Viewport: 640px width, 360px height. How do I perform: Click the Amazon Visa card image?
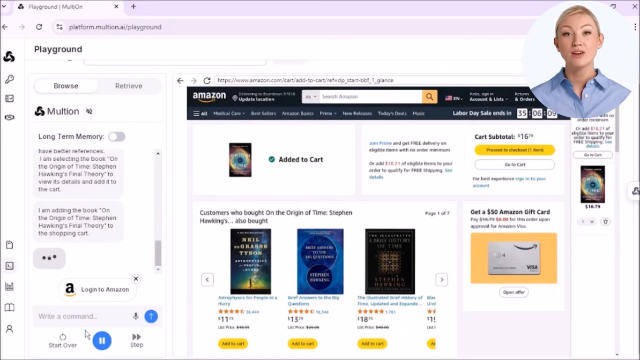pos(514,258)
